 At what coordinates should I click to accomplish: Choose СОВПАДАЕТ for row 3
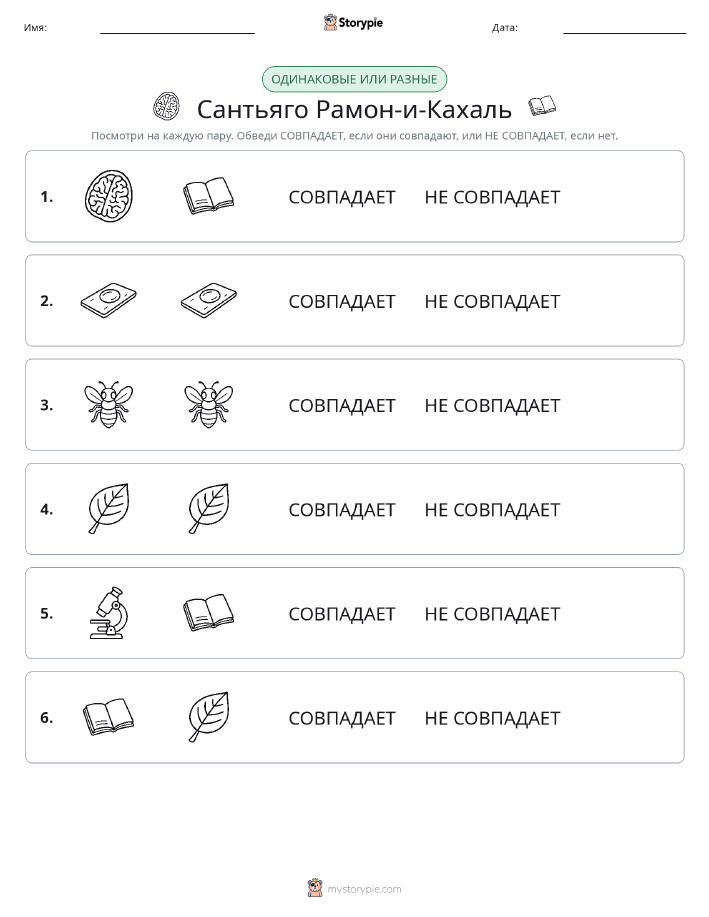[342, 406]
